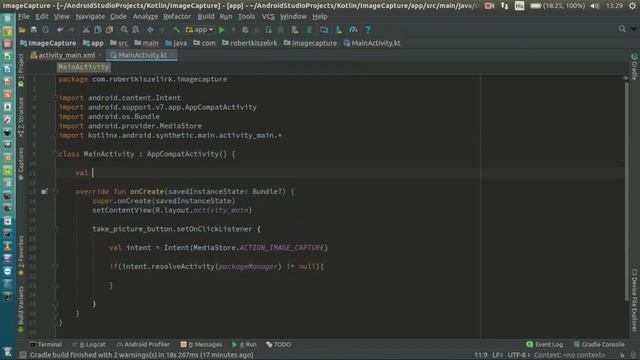Image resolution: width=640 pixels, height=360 pixels.
Task: Undo the last edit via toolbar arrow
Action: 60,30
